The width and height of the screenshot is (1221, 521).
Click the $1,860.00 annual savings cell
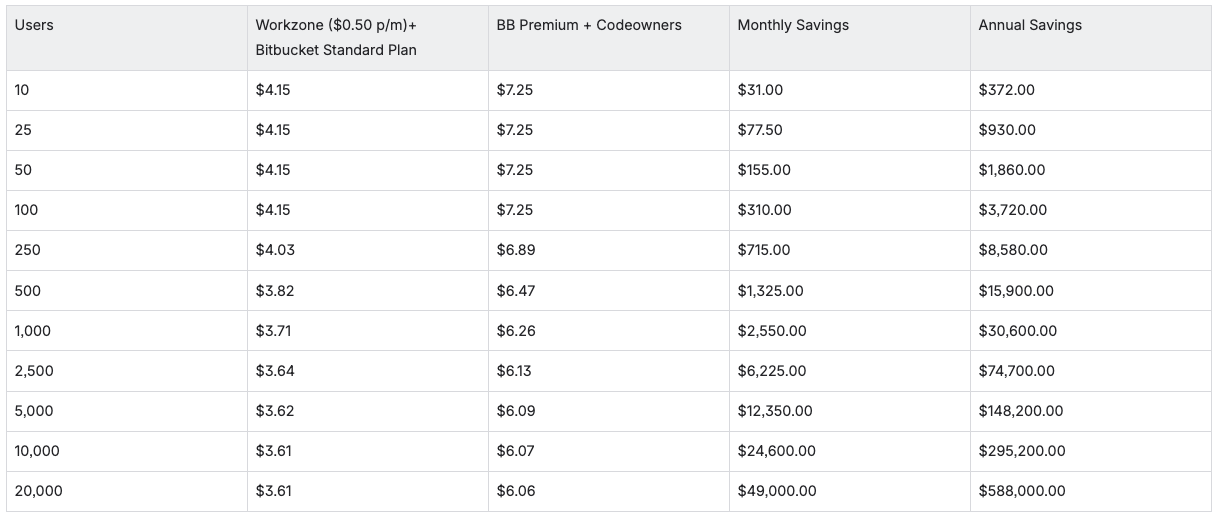pos(1011,170)
